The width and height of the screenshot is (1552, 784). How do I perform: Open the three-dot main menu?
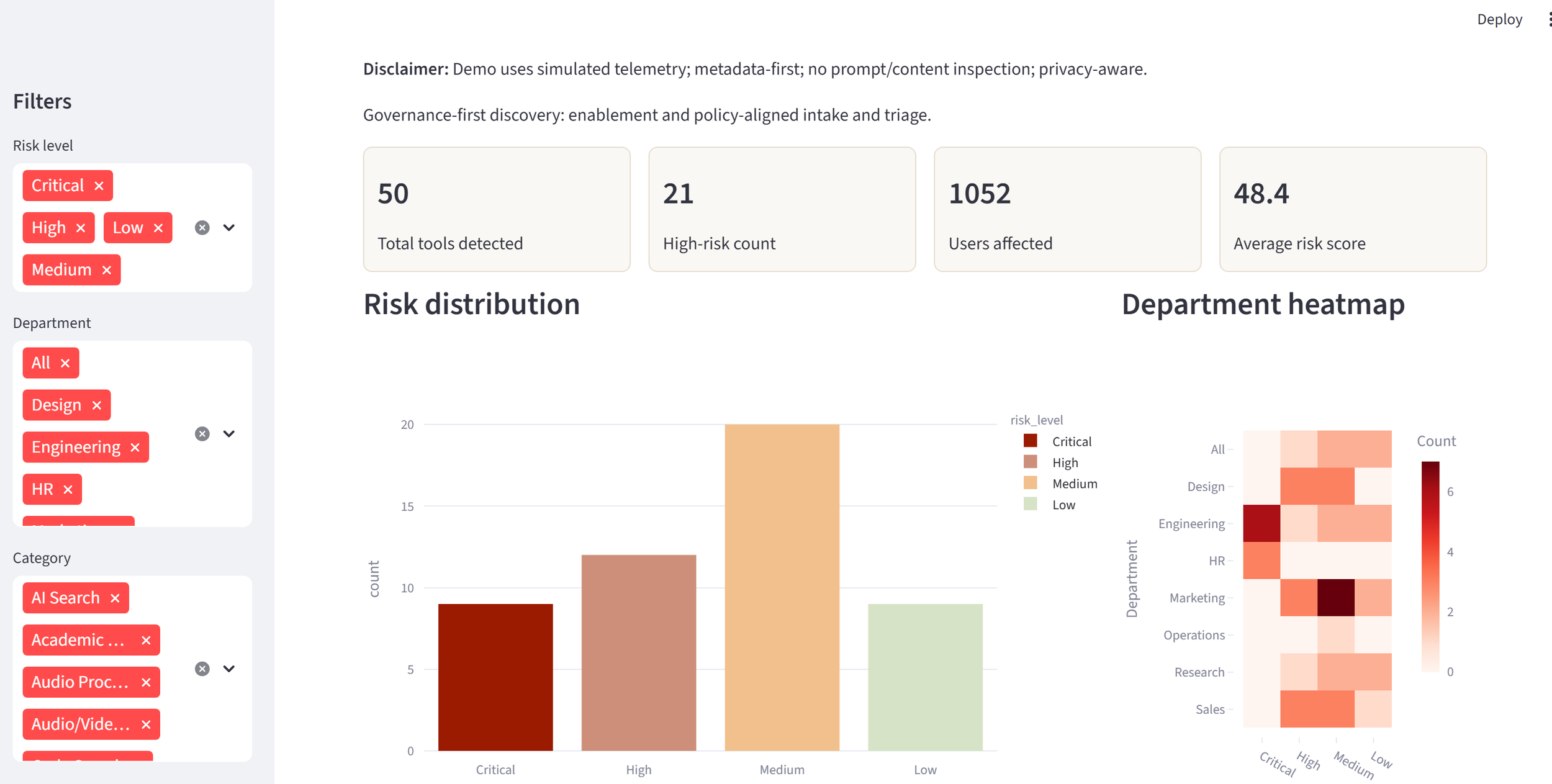click(x=1550, y=20)
